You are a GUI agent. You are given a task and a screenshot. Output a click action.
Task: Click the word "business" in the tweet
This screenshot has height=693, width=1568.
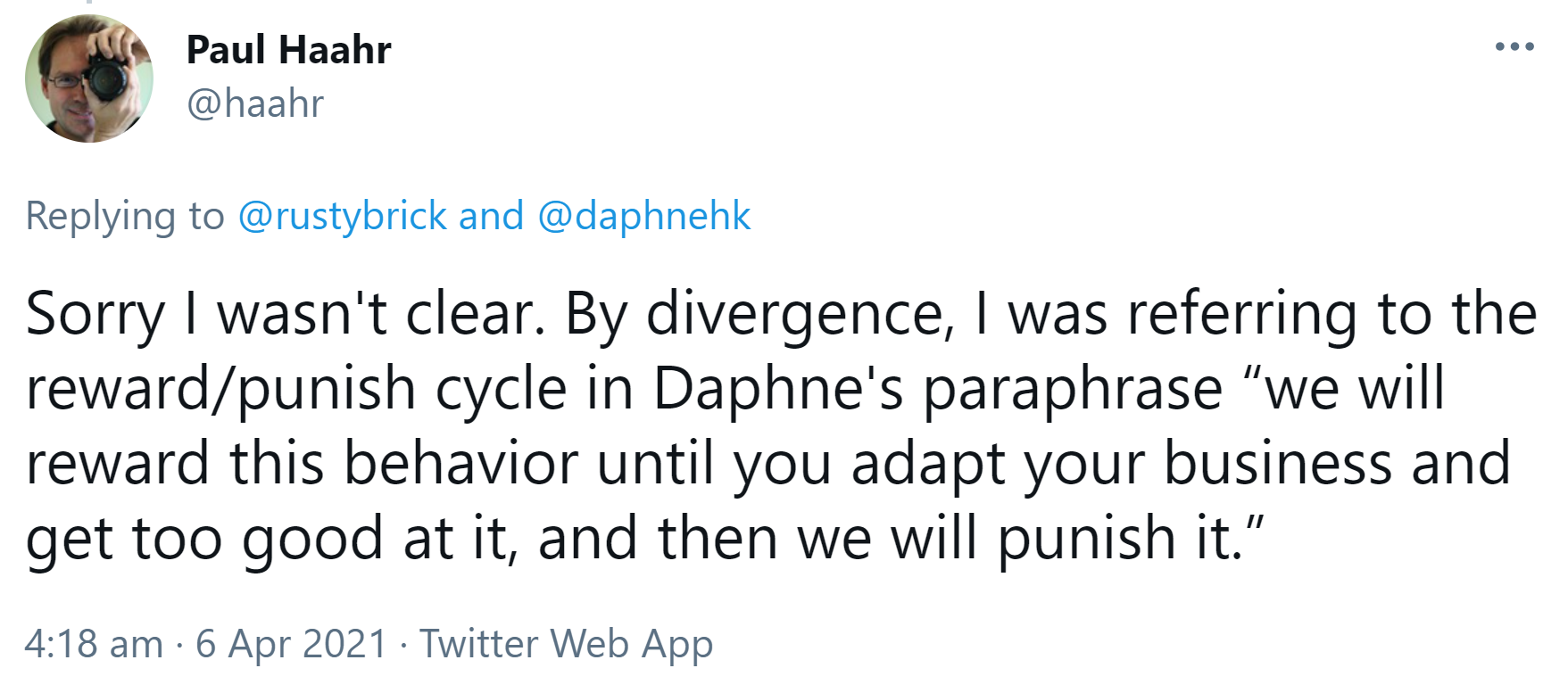pyautogui.click(x=1278, y=464)
